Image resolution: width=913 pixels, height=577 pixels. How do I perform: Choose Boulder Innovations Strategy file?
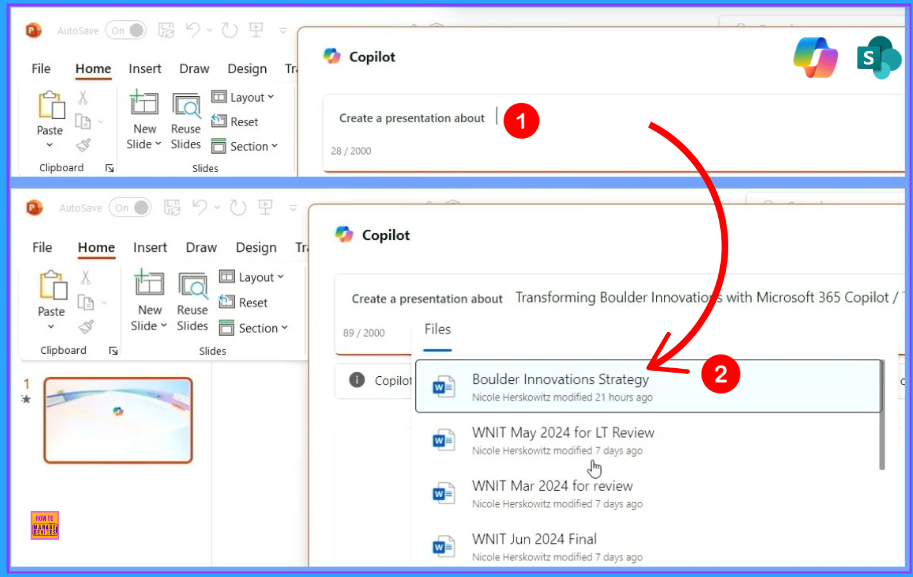649,387
